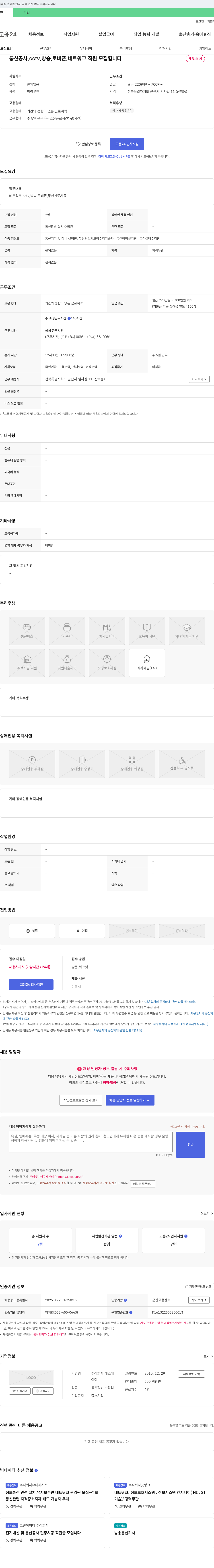Select the 차량유지비 benefit icon
214x1568 pixels.
pos(107,631)
